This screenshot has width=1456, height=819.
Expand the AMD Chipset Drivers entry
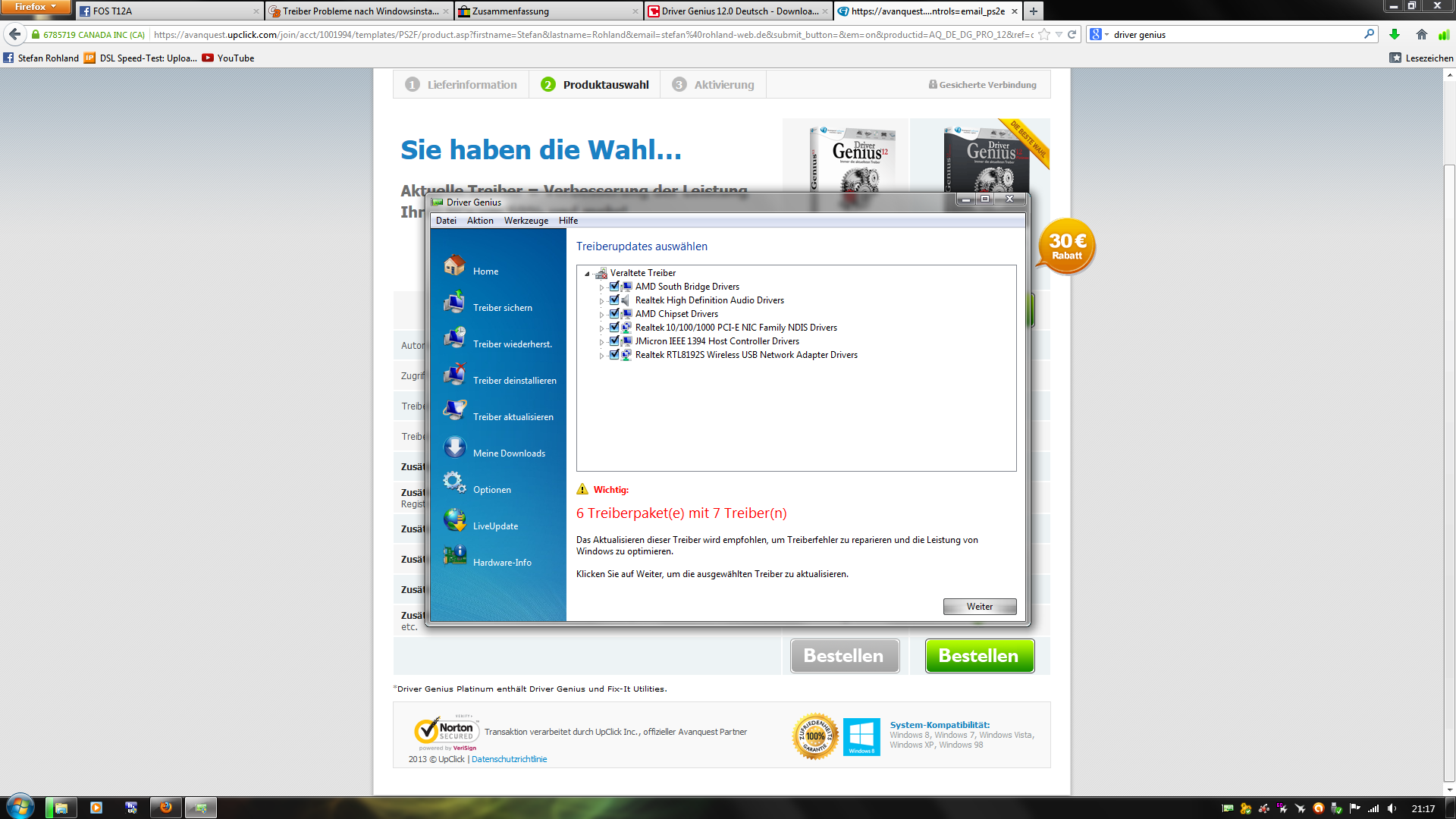602,315
